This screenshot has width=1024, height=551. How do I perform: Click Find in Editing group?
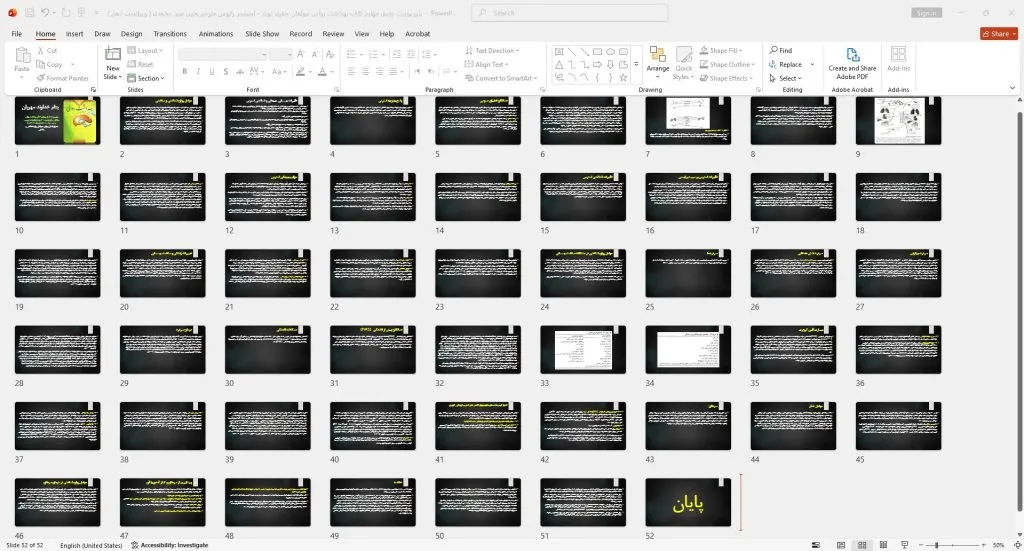[x=781, y=50]
